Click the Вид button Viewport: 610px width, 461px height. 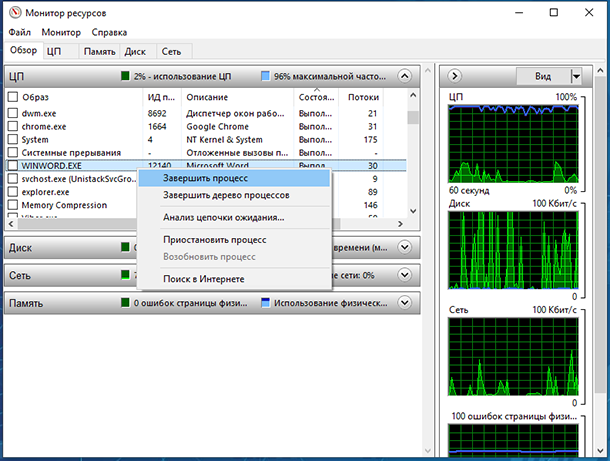pyautogui.click(x=543, y=76)
